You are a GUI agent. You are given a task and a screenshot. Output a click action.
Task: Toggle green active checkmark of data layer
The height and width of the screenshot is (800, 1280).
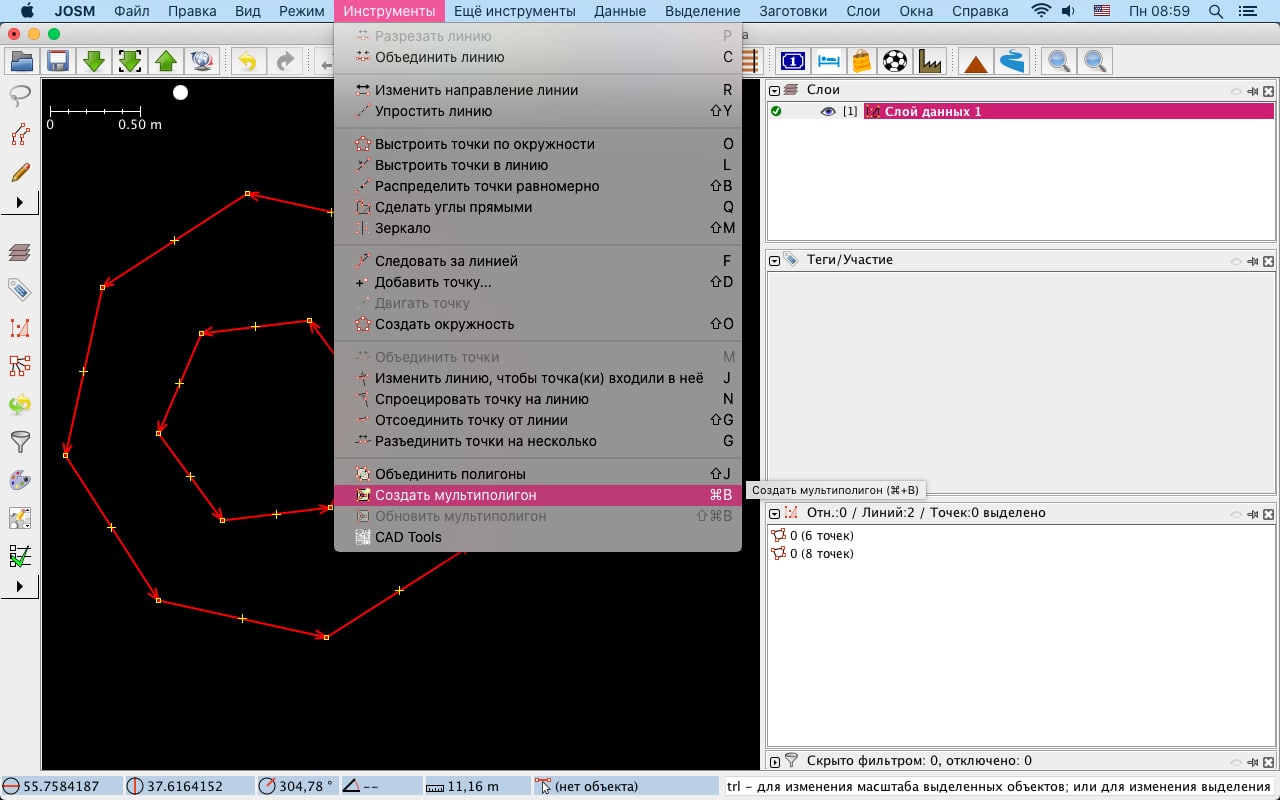coord(776,111)
